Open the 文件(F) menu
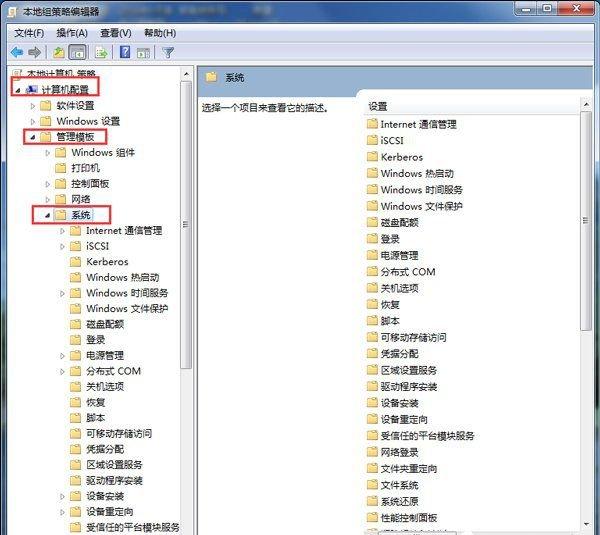 pos(29,33)
